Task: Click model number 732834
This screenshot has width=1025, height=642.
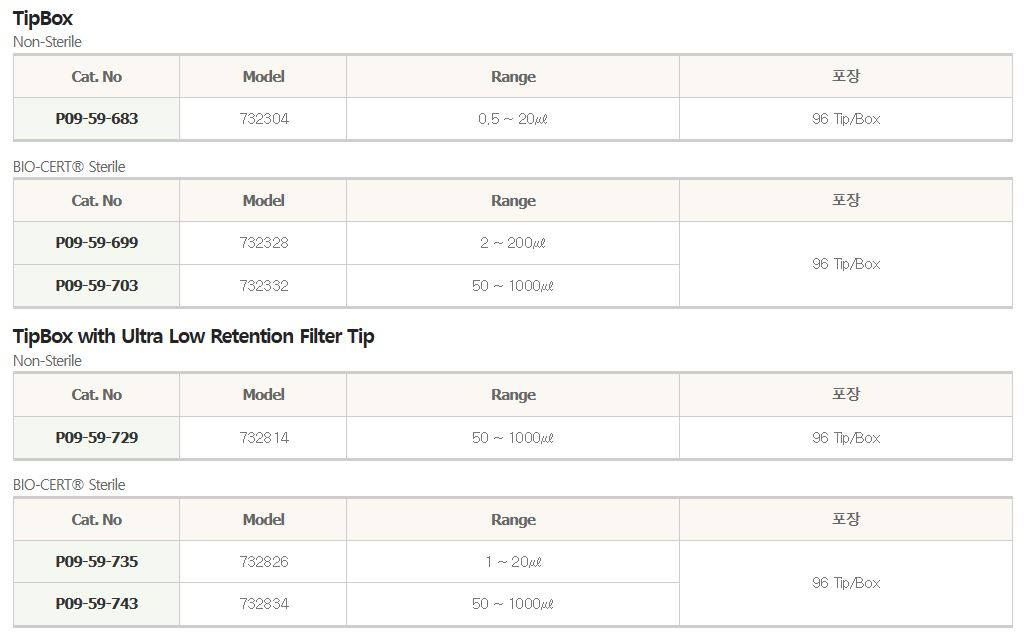Action: coord(264,604)
